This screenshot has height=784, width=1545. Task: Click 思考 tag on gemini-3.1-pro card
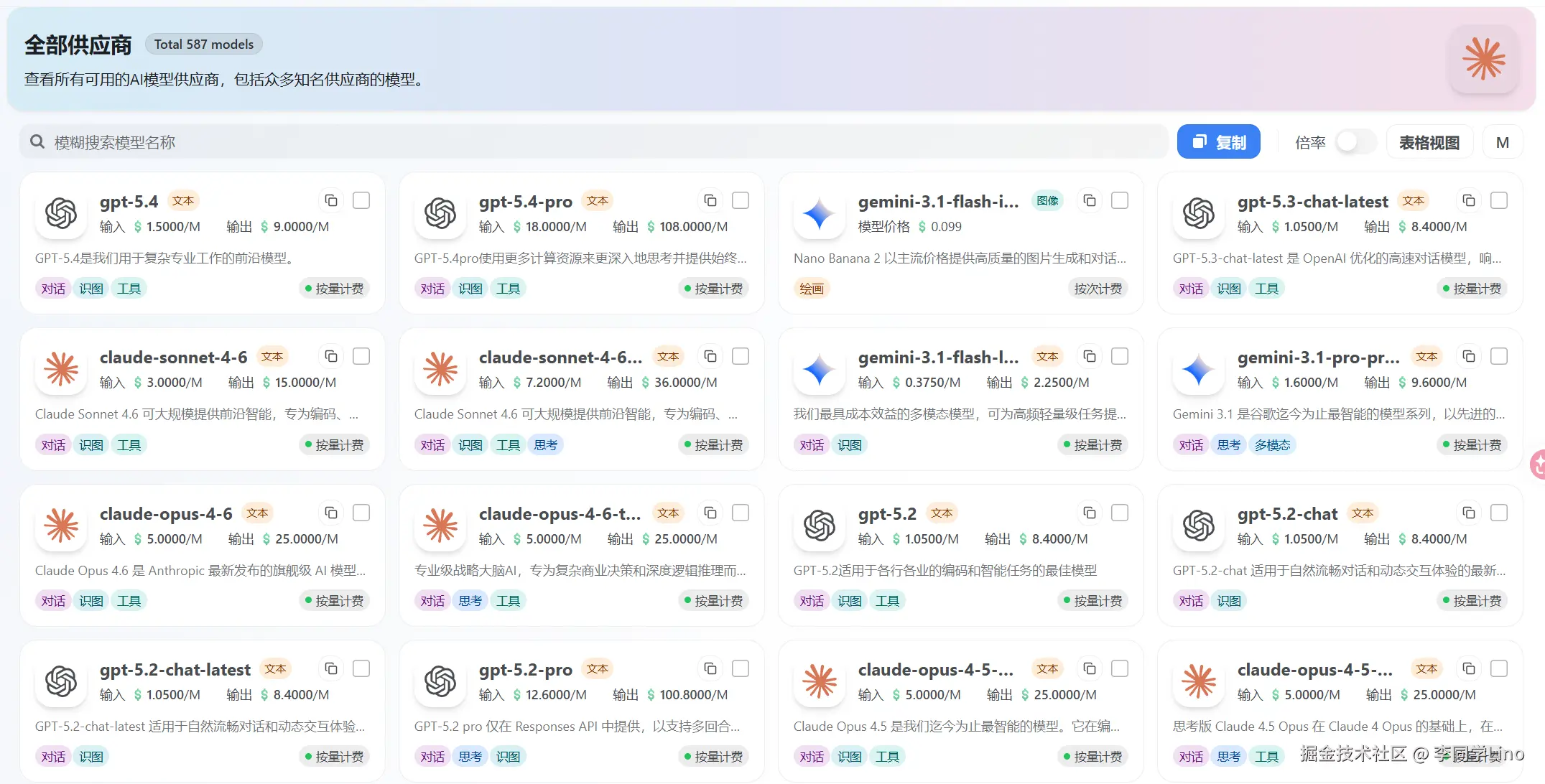click(x=1228, y=445)
